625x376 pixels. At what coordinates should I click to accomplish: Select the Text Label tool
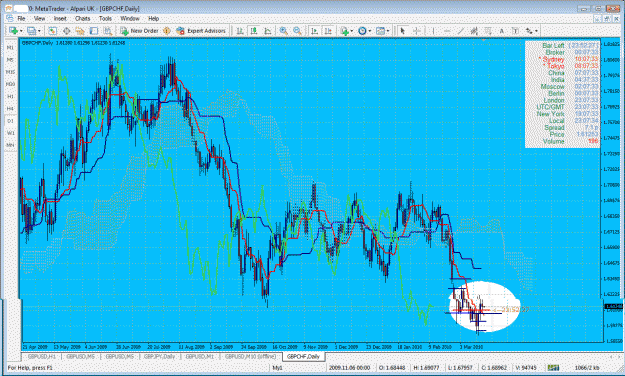(515, 31)
